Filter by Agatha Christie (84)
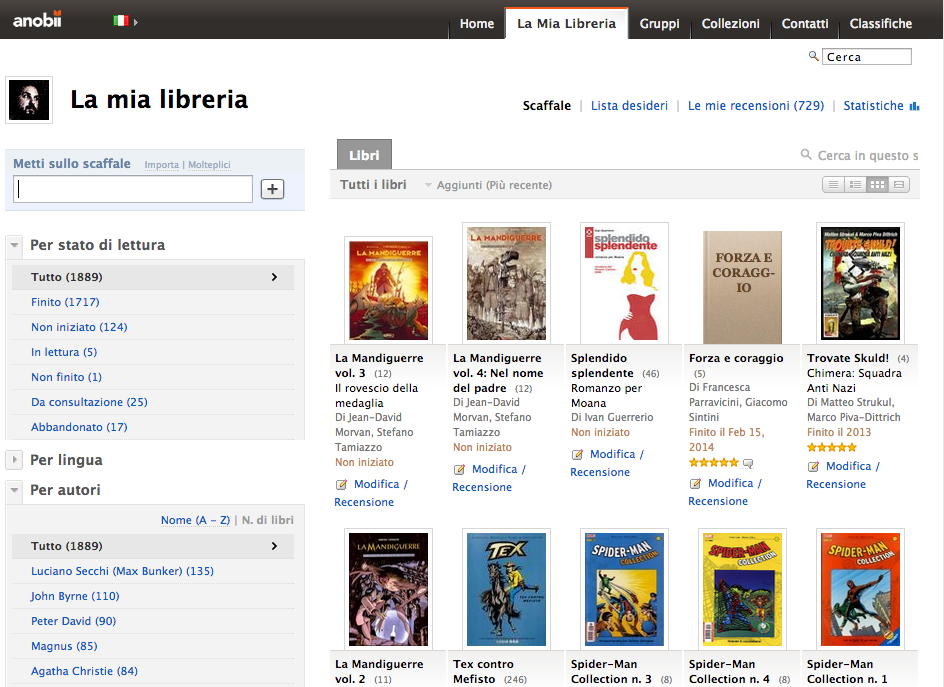Viewport: 944px width, 687px height. click(x=84, y=671)
